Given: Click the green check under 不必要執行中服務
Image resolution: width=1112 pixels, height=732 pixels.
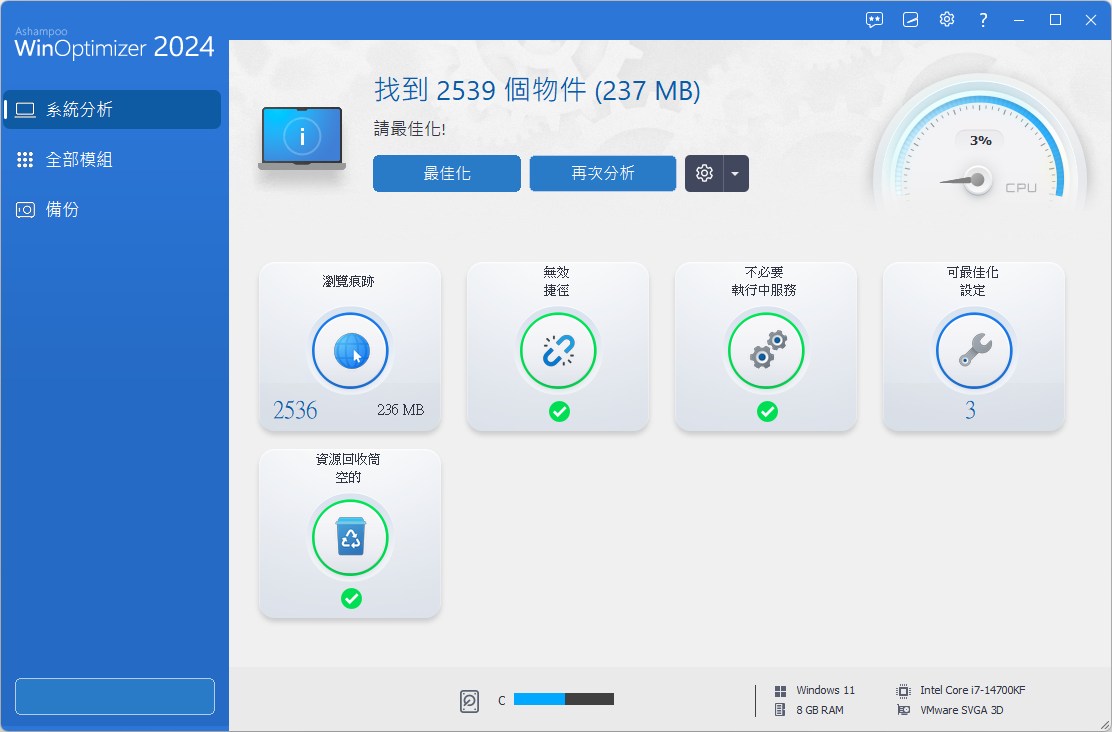Looking at the screenshot, I should pyautogui.click(x=767, y=411).
